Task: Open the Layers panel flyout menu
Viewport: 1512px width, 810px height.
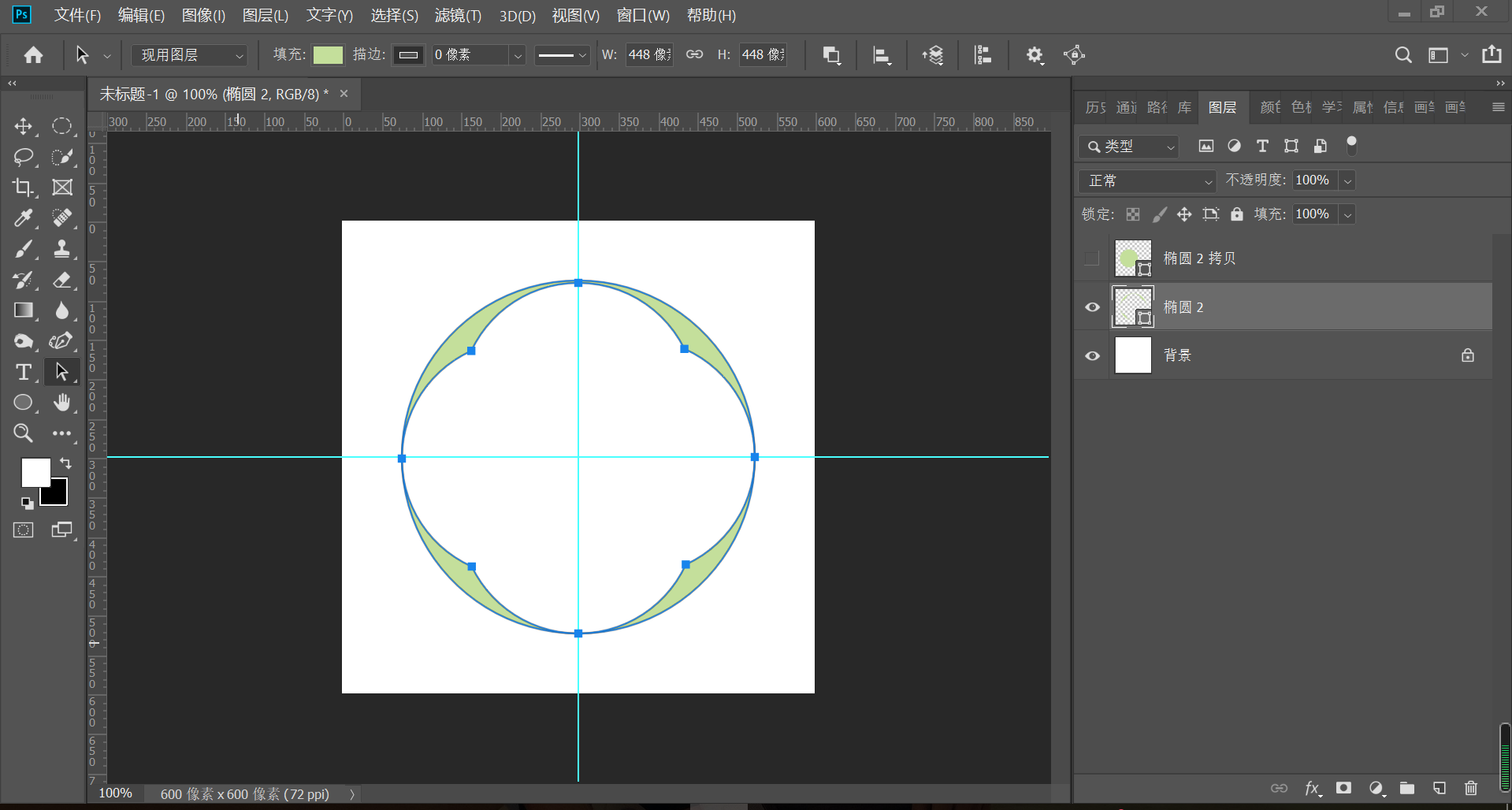Action: (x=1498, y=107)
